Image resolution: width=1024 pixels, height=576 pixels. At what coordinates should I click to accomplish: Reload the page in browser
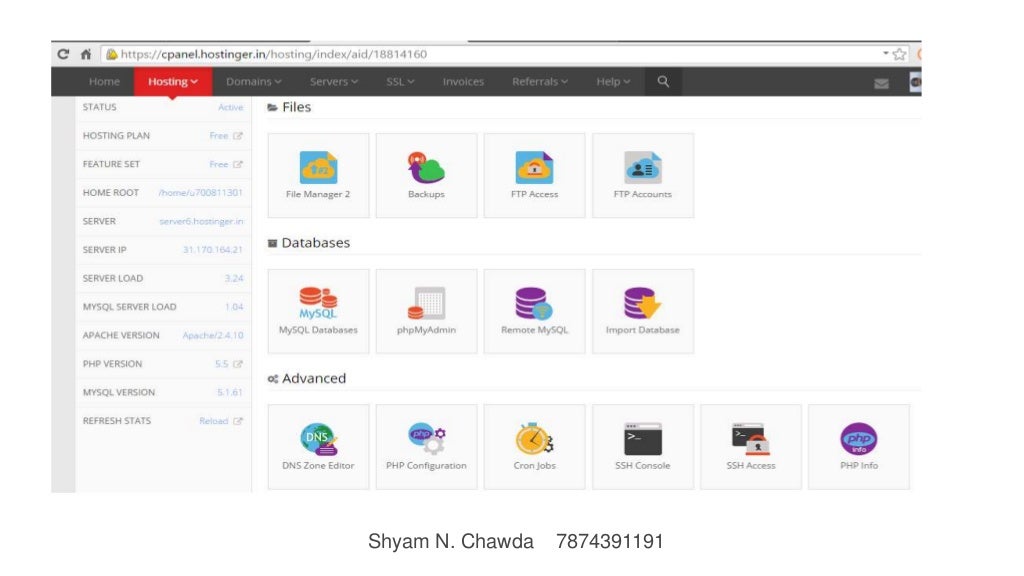point(63,54)
